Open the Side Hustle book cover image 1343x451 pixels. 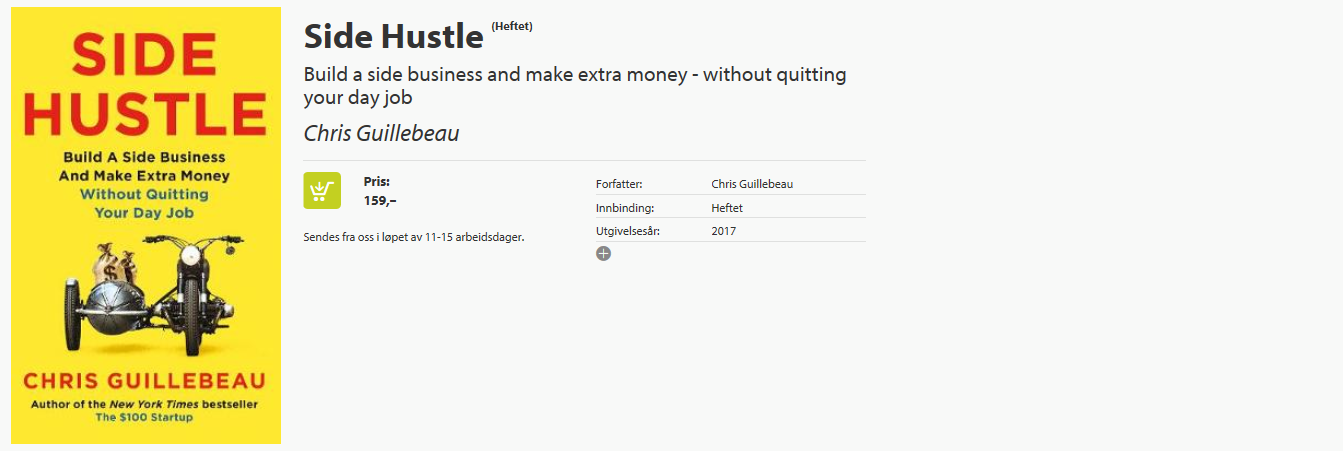[x=146, y=225]
